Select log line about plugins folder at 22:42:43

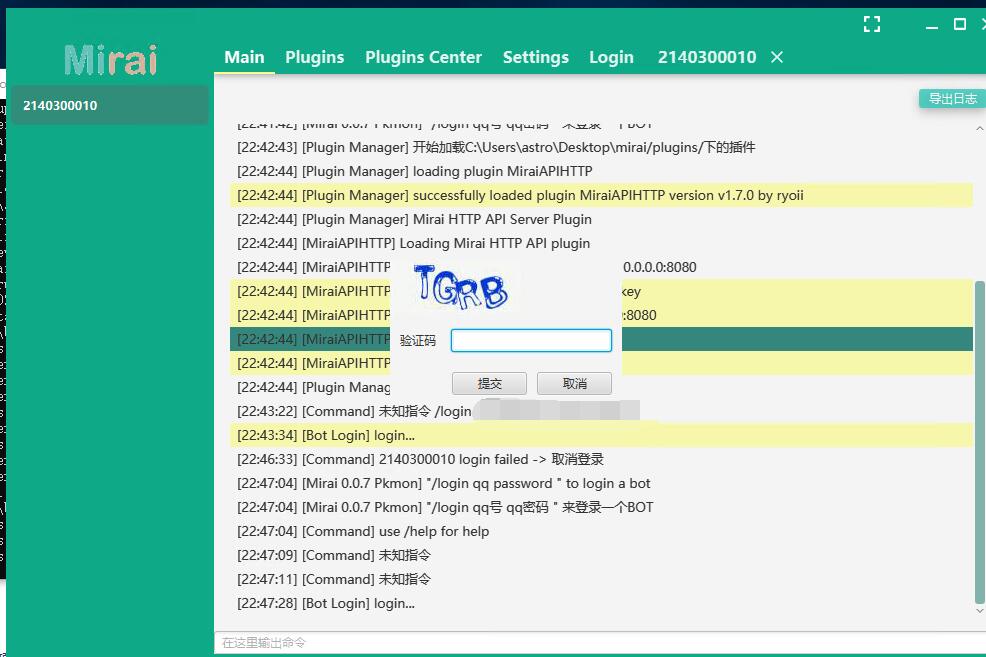point(601,147)
